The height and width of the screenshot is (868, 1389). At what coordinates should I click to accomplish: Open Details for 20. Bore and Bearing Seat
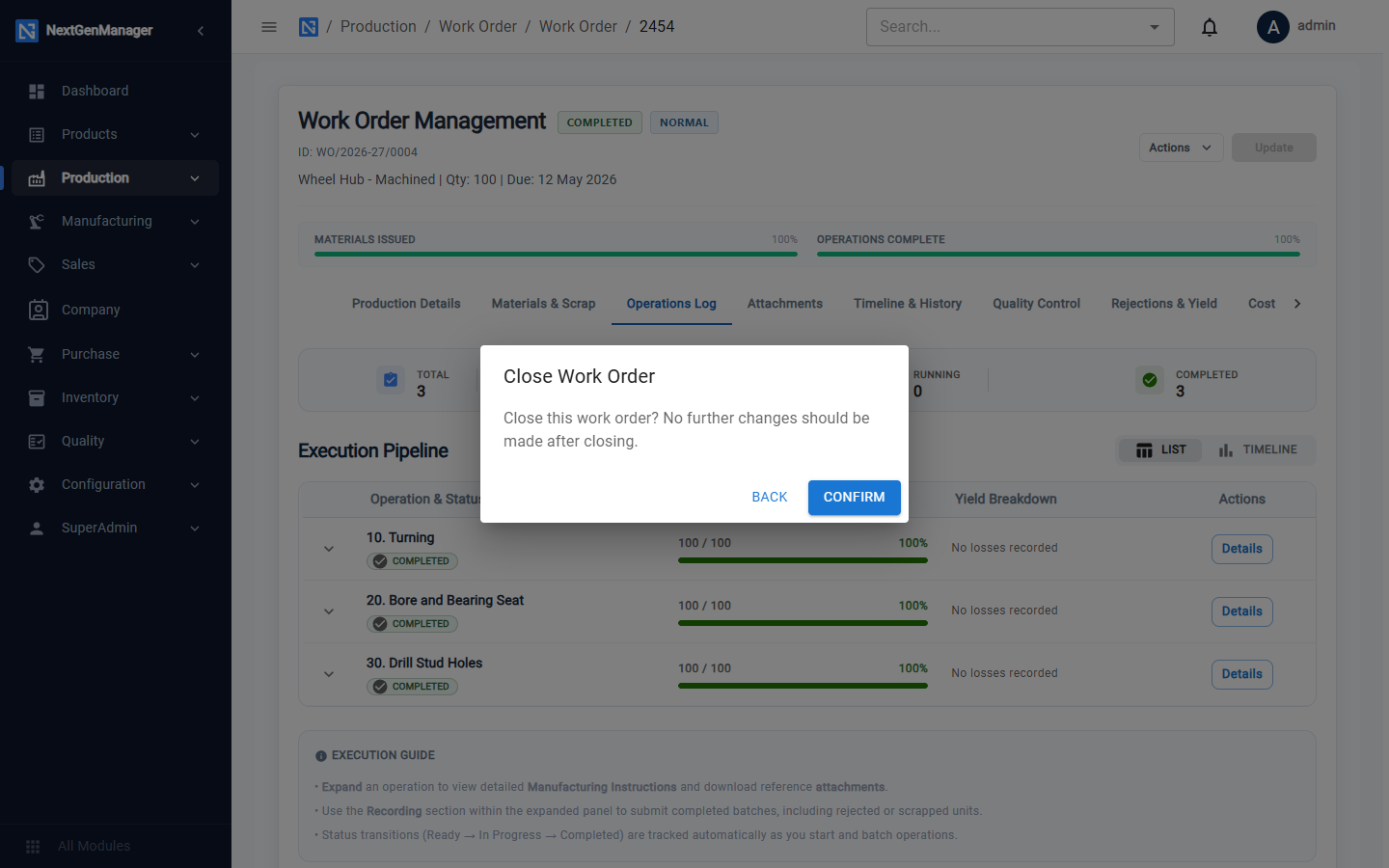(1242, 611)
